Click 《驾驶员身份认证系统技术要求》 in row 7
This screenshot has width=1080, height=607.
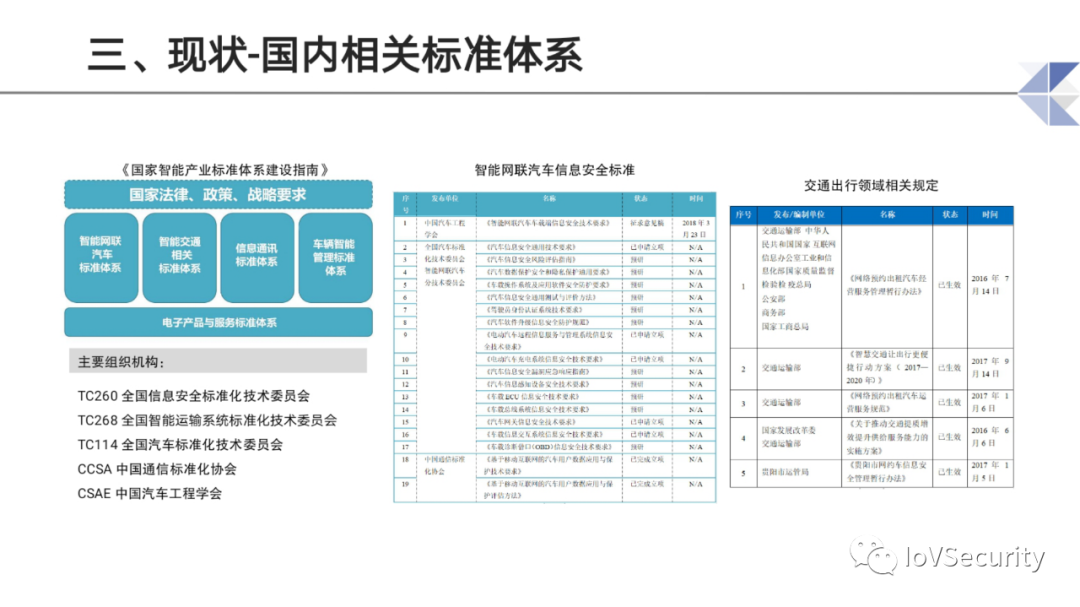(534, 310)
